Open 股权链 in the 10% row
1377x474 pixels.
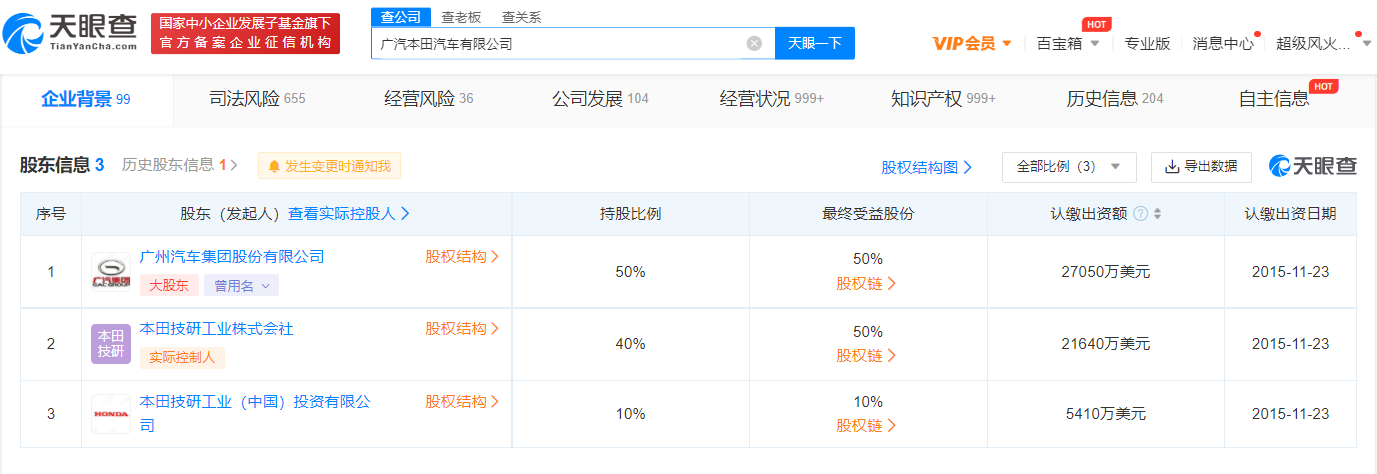(867, 426)
